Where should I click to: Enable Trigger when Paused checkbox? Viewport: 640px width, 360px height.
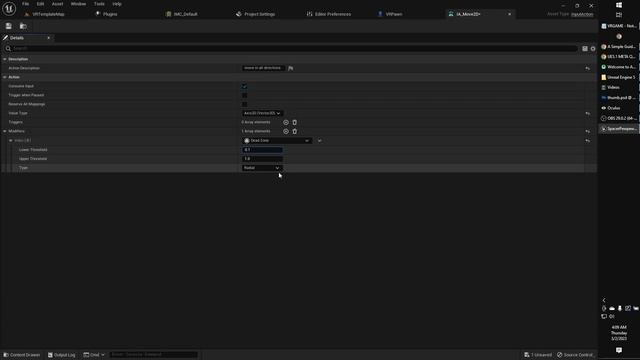tap(244, 95)
